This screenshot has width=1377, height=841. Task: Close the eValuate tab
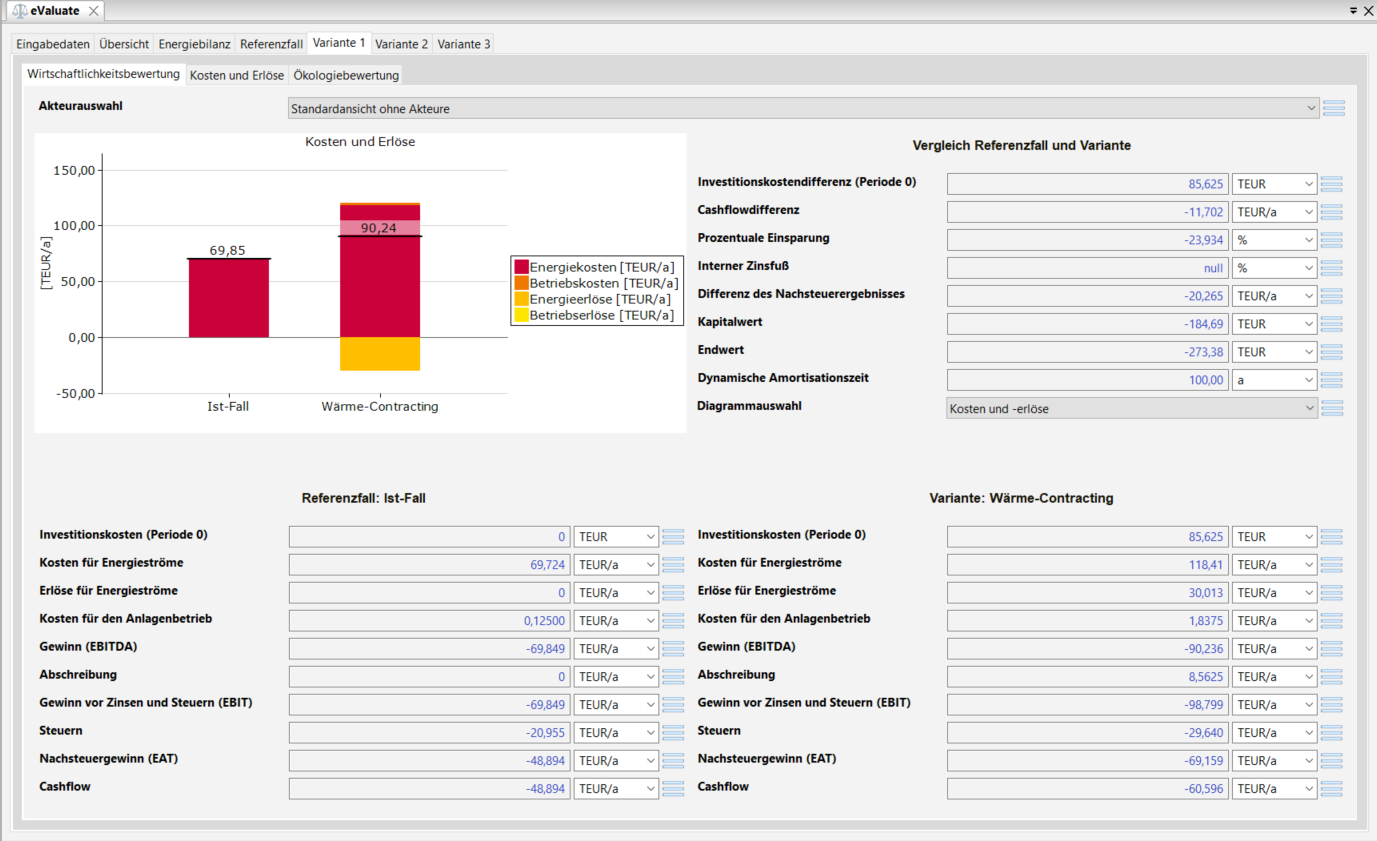(x=94, y=11)
